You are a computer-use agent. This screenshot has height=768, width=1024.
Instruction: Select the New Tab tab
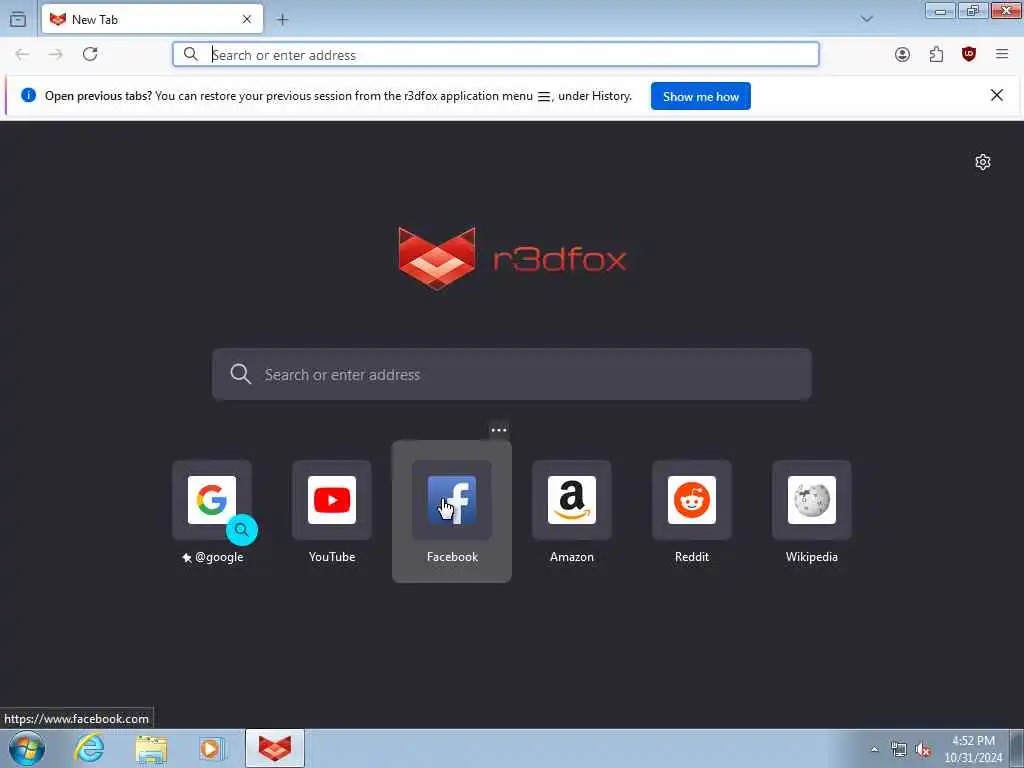point(152,19)
